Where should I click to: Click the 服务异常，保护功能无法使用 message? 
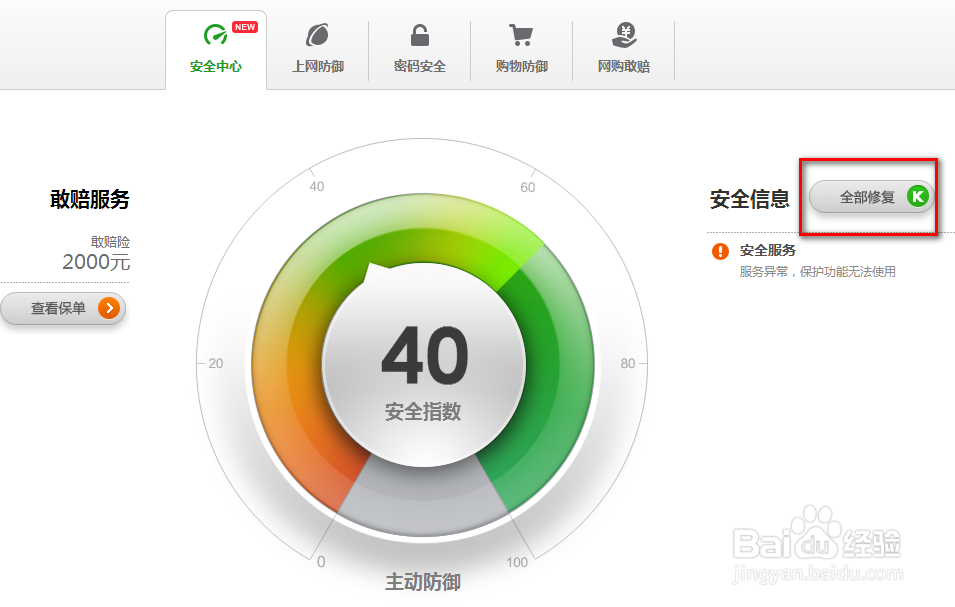tap(817, 272)
